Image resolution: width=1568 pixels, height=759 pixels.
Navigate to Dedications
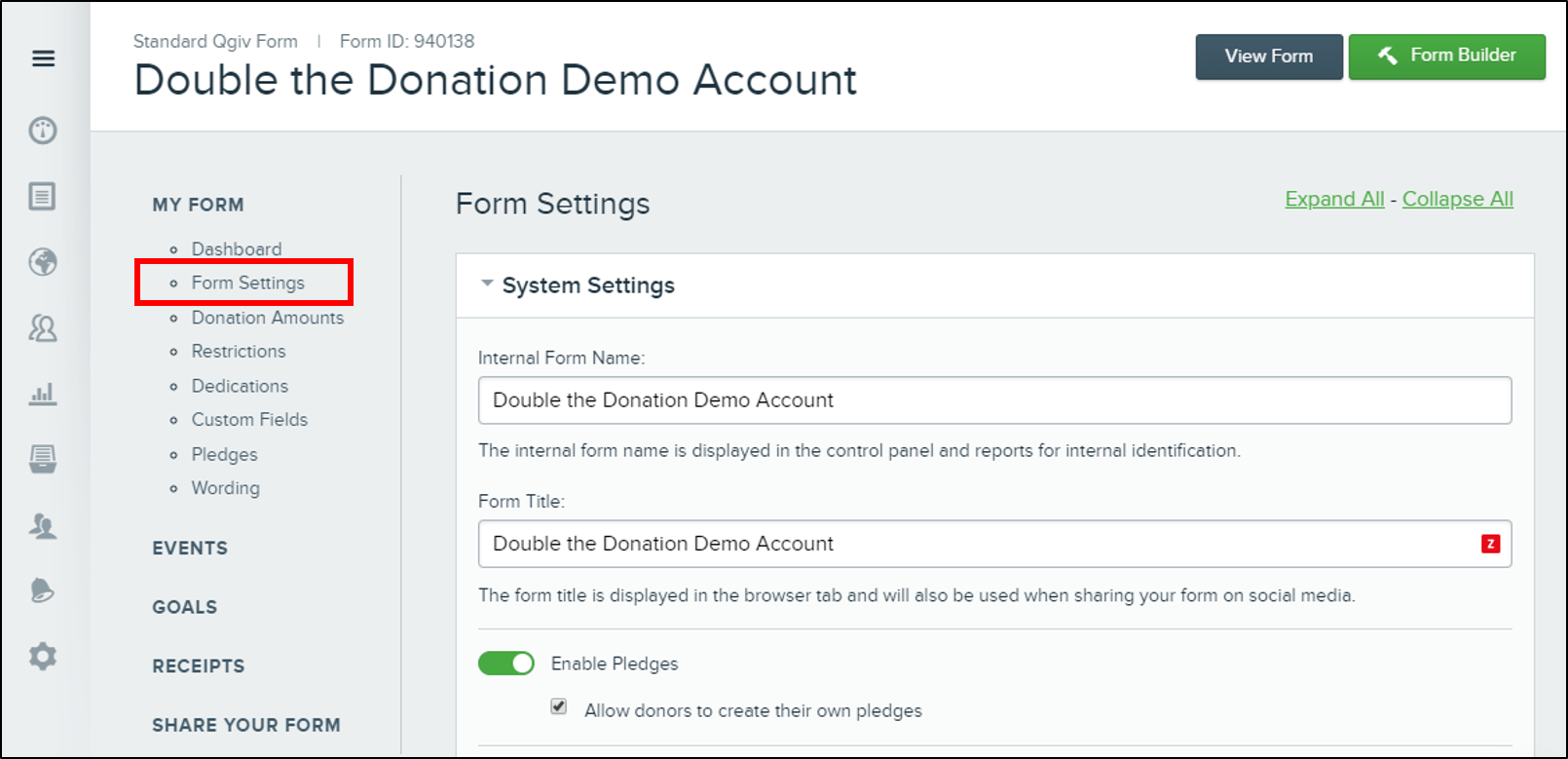coord(240,386)
